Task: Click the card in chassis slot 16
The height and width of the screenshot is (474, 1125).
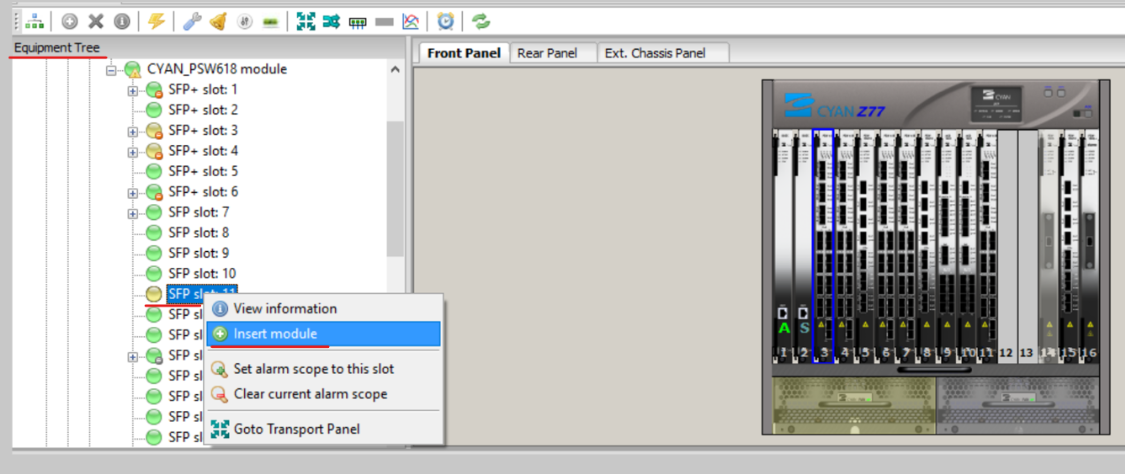Action: pos(1091,246)
